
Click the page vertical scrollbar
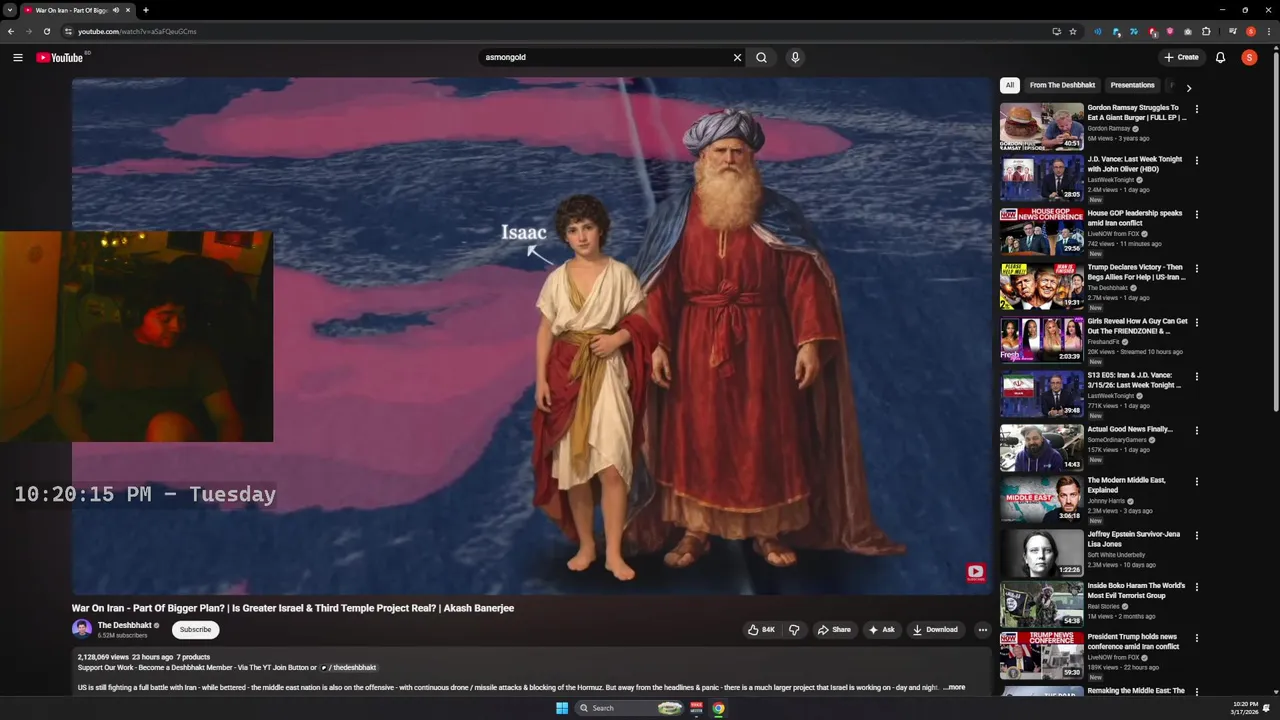tap(1276, 230)
